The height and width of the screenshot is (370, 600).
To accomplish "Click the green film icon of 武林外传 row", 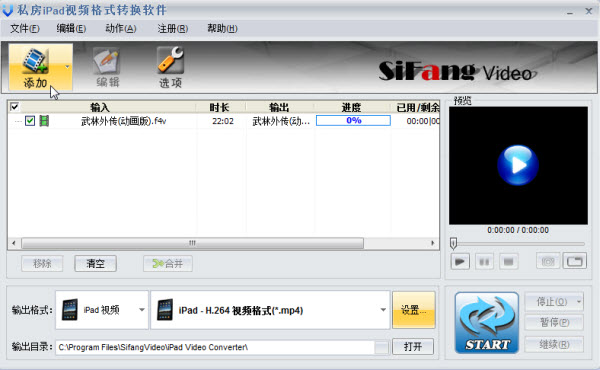I will [44, 121].
